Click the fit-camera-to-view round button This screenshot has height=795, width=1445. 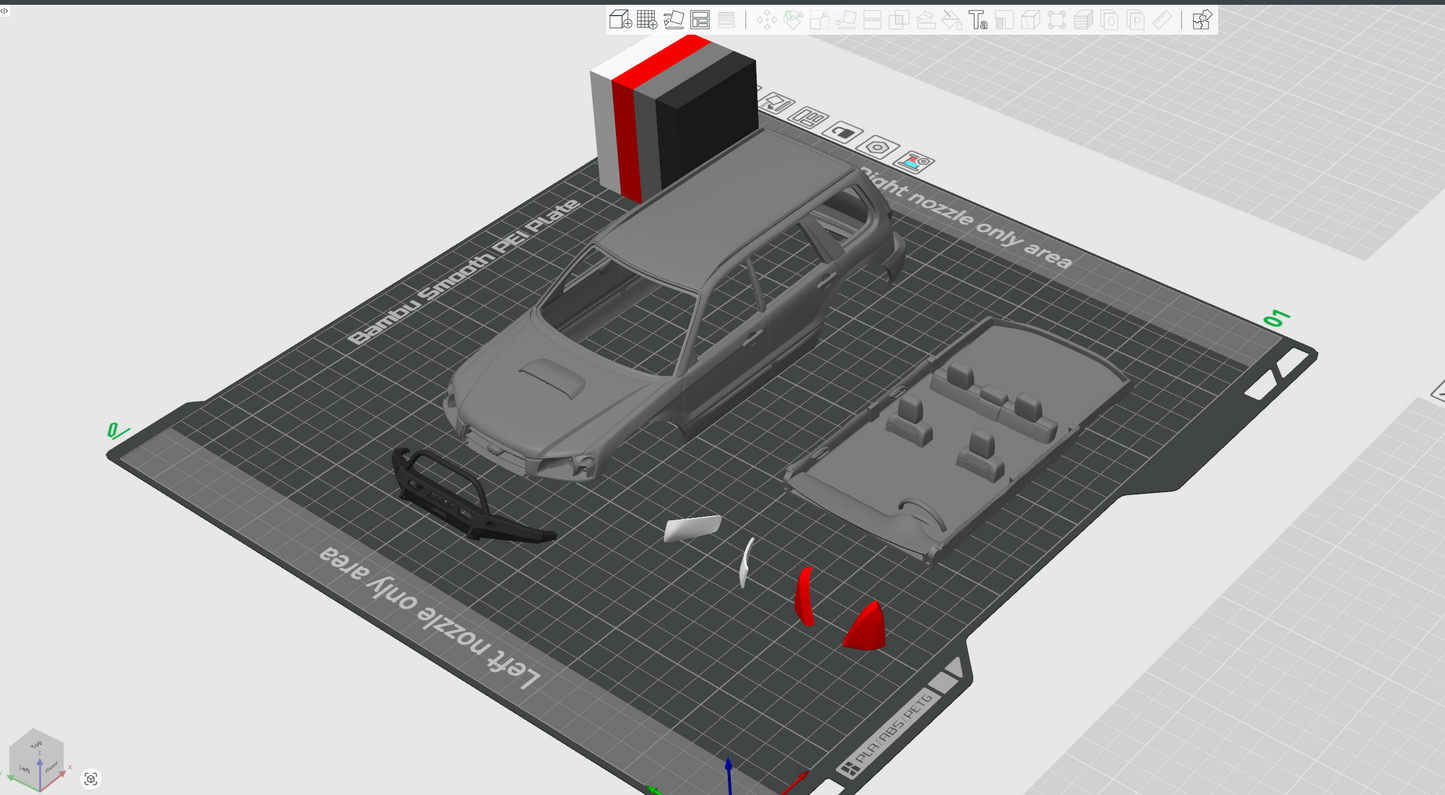[x=91, y=779]
